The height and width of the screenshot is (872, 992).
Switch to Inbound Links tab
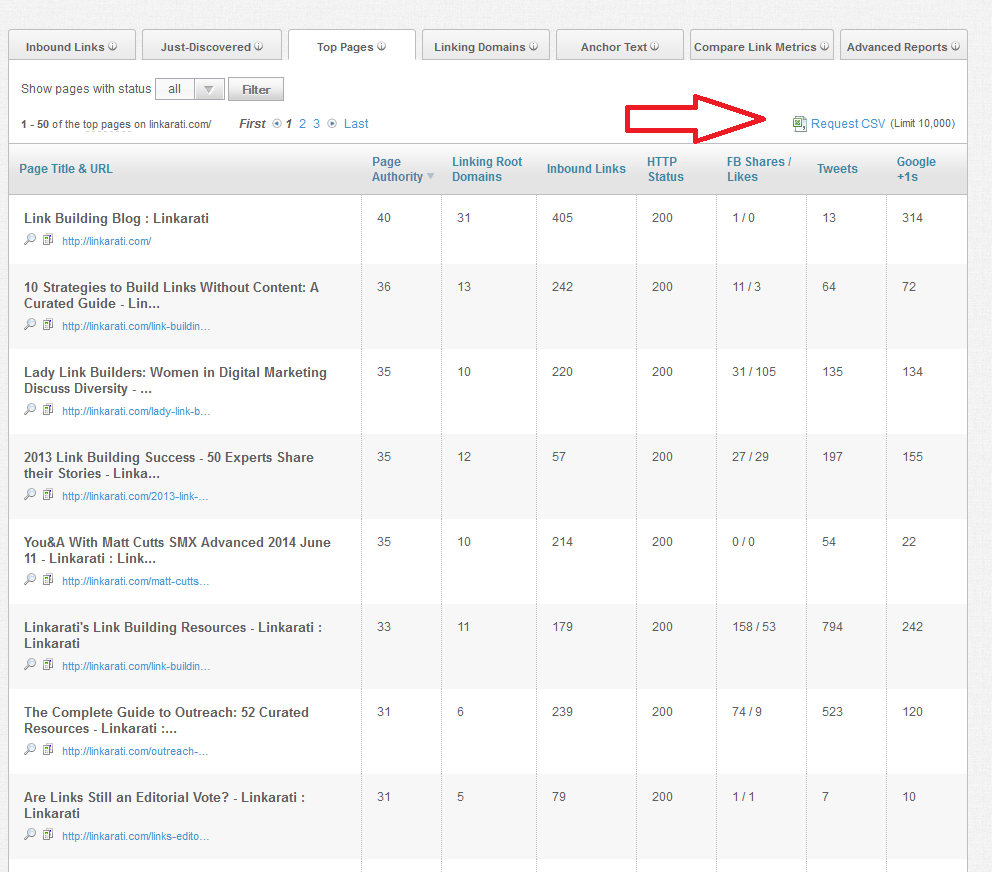tap(71, 46)
